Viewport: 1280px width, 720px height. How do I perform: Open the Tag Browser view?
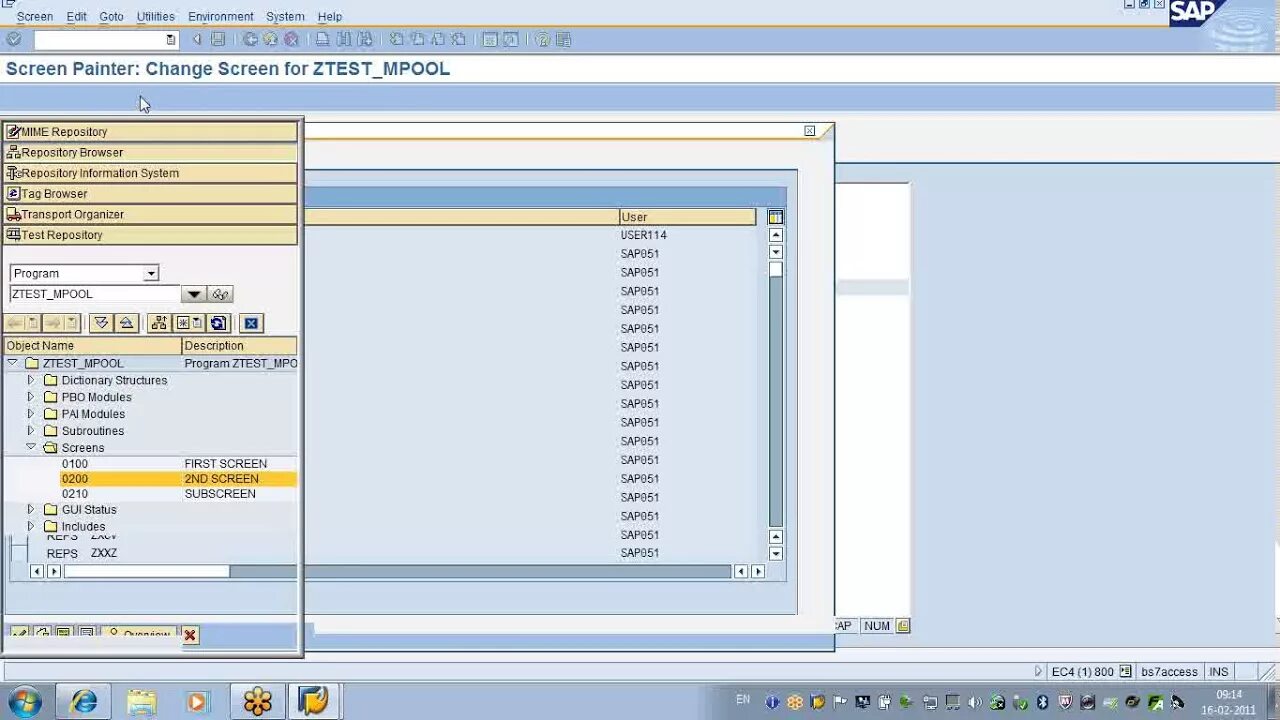[151, 194]
